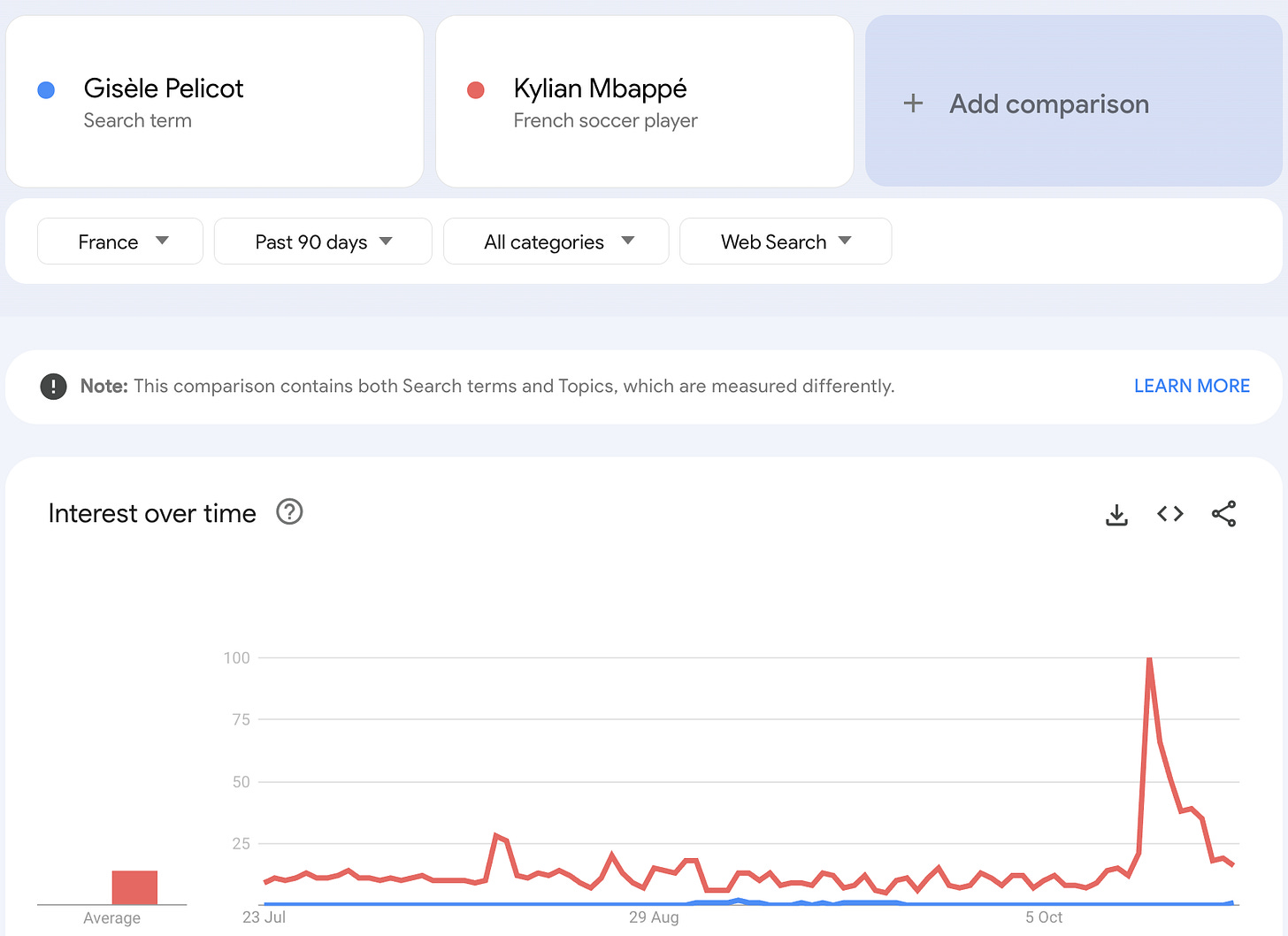1288x936 pixels.
Task: Click the 5 Oct axis label
Action: tap(1044, 917)
